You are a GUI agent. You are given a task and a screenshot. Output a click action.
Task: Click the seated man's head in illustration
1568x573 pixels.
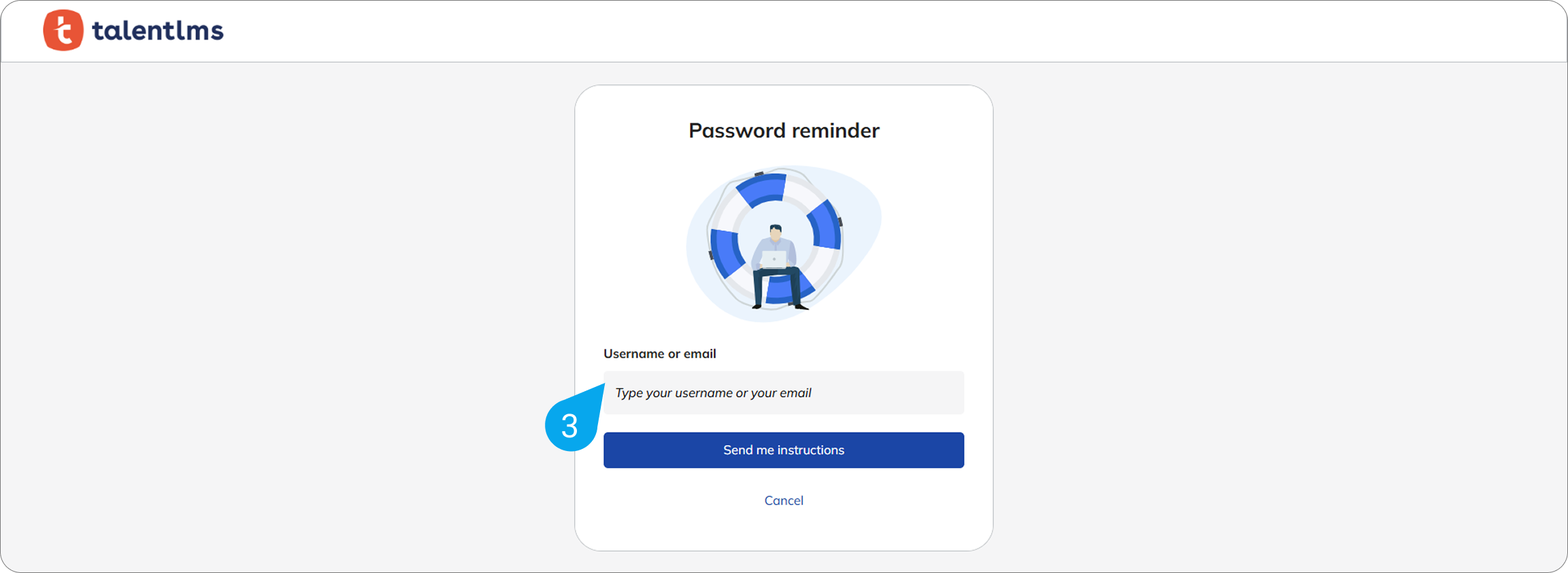(x=775, y=232)
